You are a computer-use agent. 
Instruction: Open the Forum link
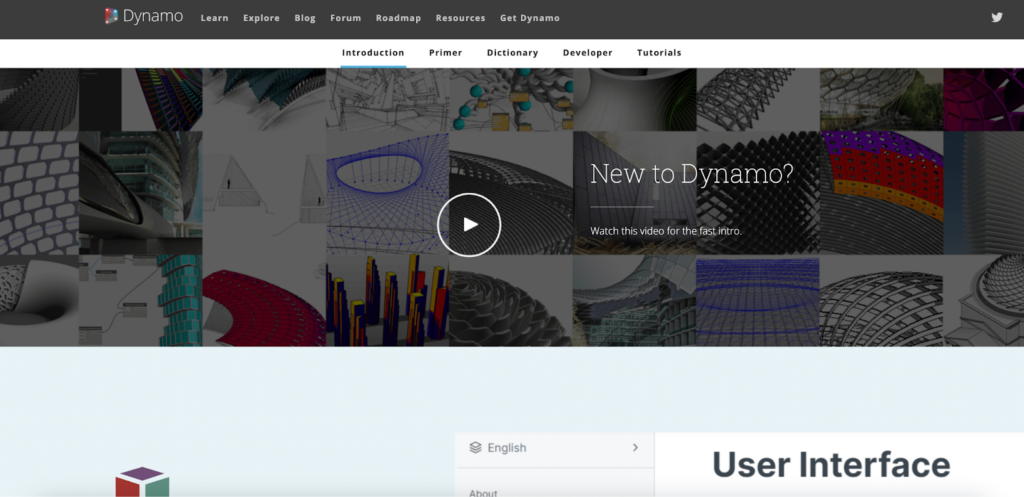[x=345, y=18]
